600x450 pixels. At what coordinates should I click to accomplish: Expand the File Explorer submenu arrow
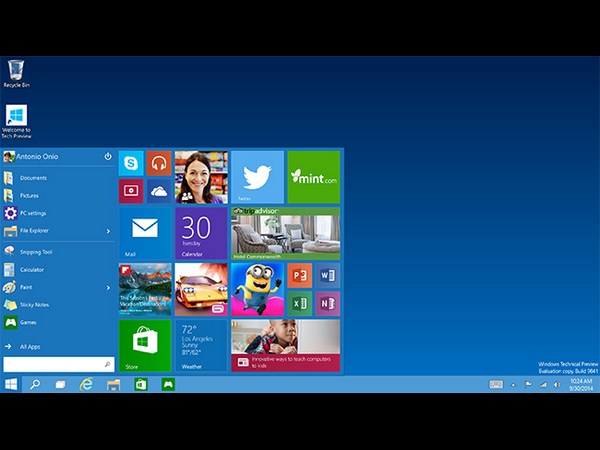108,231
